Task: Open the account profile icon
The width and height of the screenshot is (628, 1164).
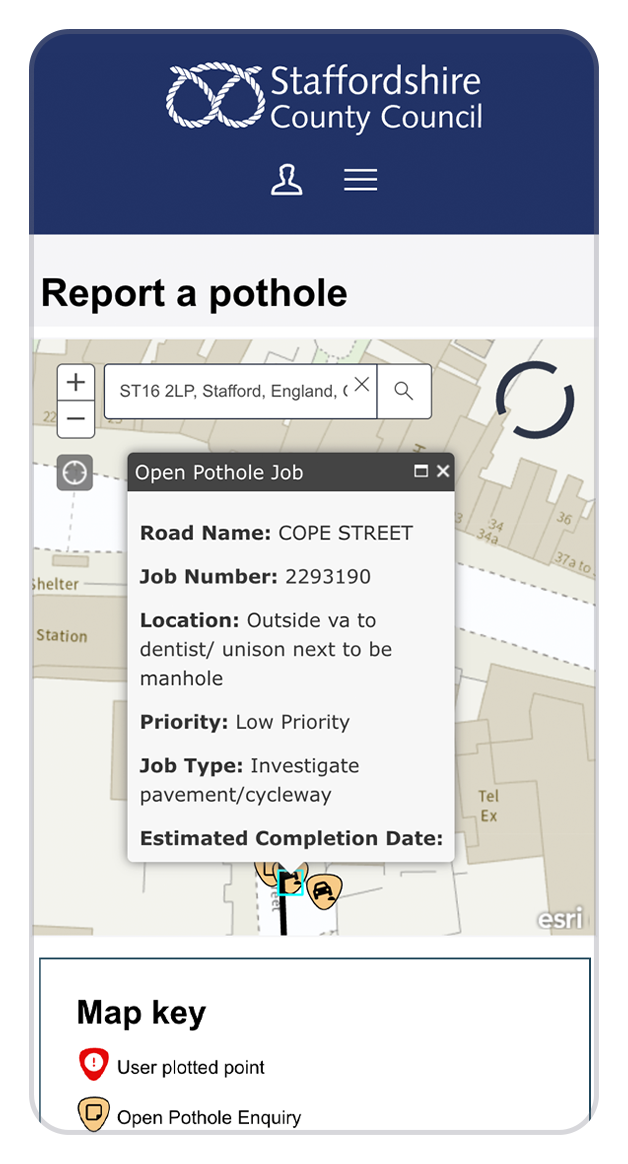Action: (x=287, y=179)
